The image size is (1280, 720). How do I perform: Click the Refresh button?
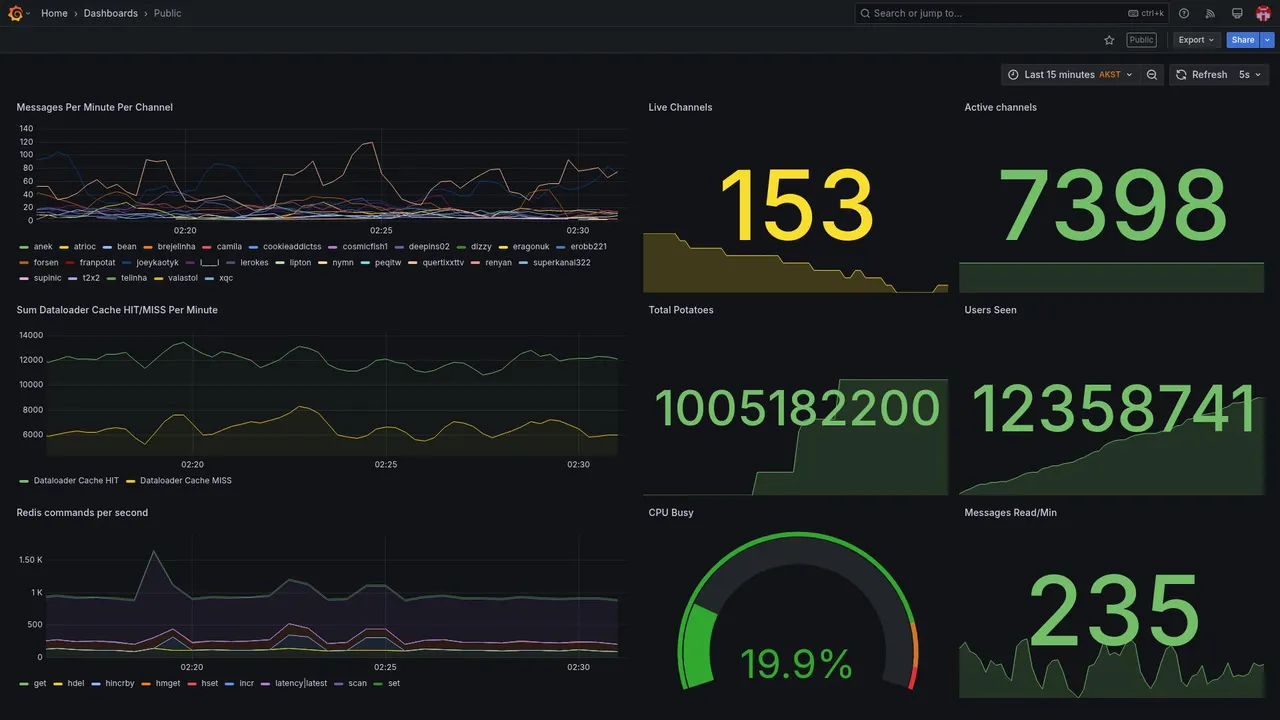point(1201,75)
